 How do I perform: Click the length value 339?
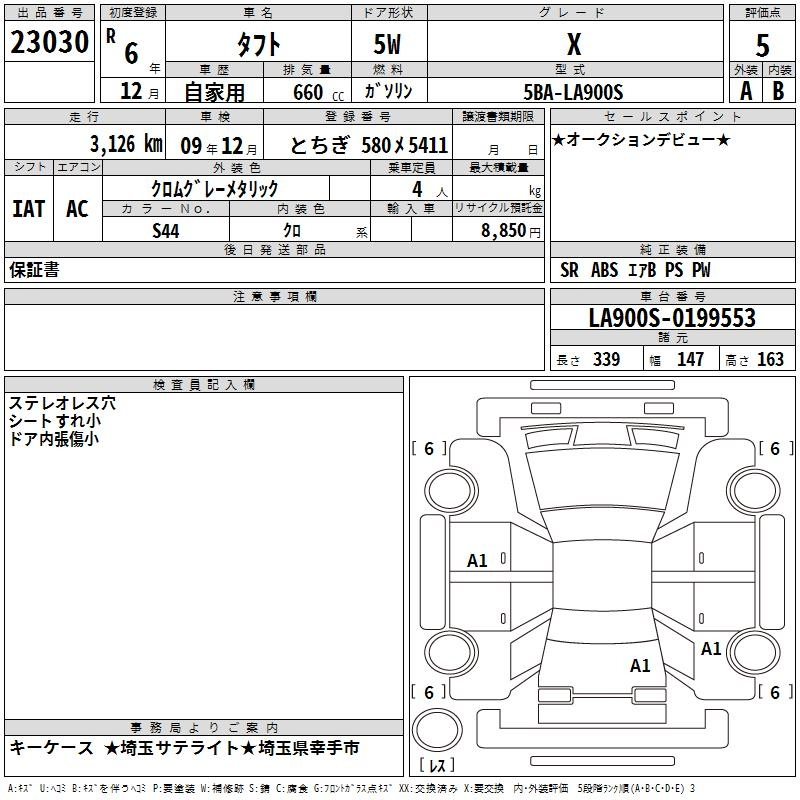pyautogui.click(x=607, y=359)
